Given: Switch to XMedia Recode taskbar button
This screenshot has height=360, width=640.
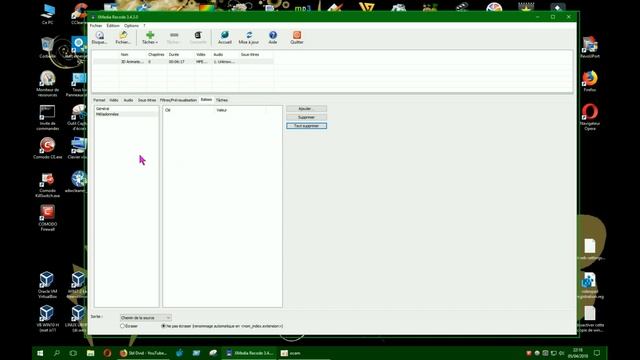Looking at the screenshot, I should coord(249,353).
